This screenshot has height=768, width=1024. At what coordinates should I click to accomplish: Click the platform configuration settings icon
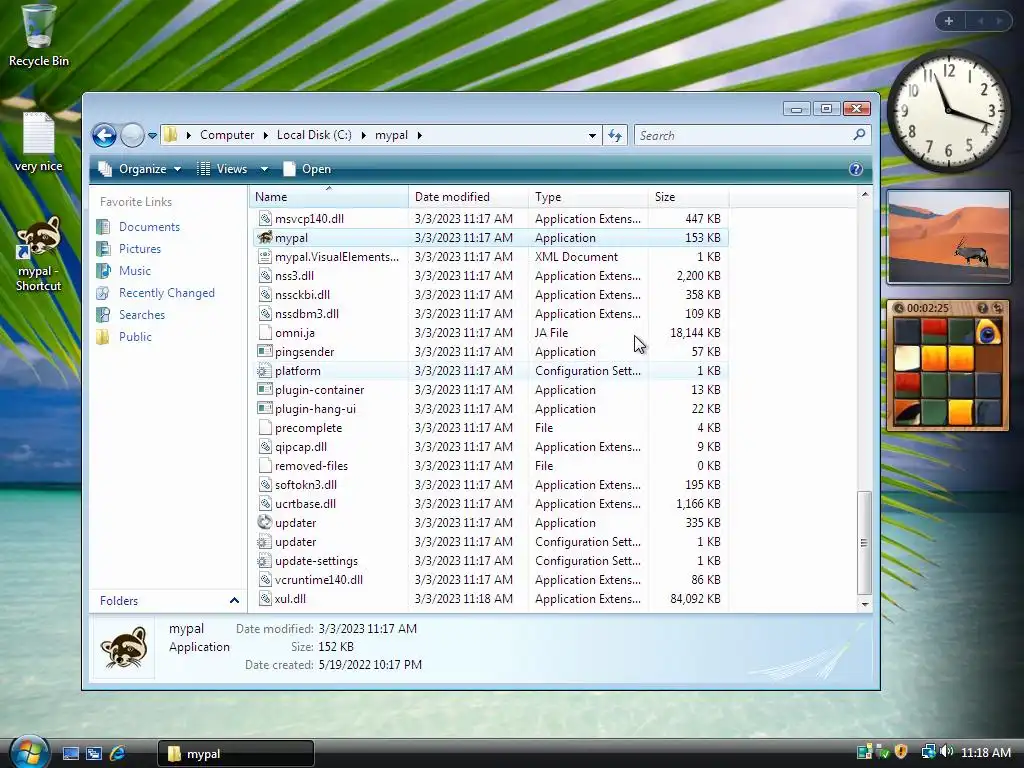tap(264, 370)
